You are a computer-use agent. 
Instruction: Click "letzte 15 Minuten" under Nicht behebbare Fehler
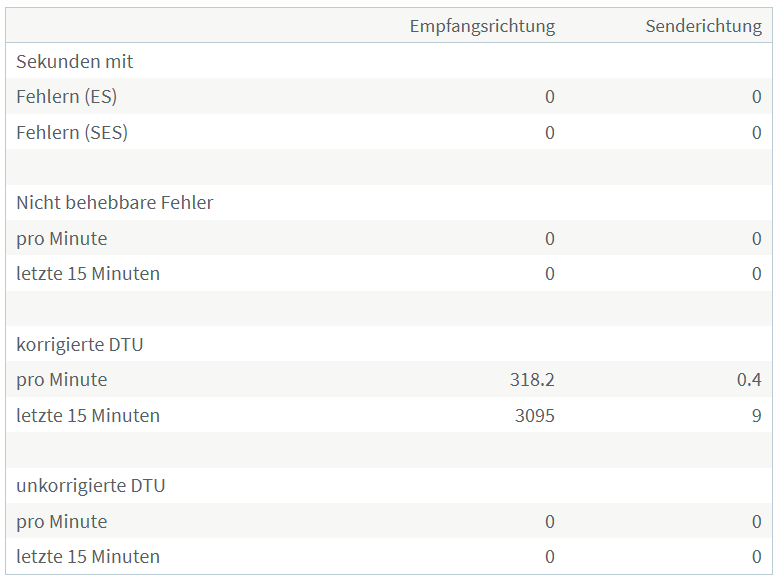pos(88,274)
